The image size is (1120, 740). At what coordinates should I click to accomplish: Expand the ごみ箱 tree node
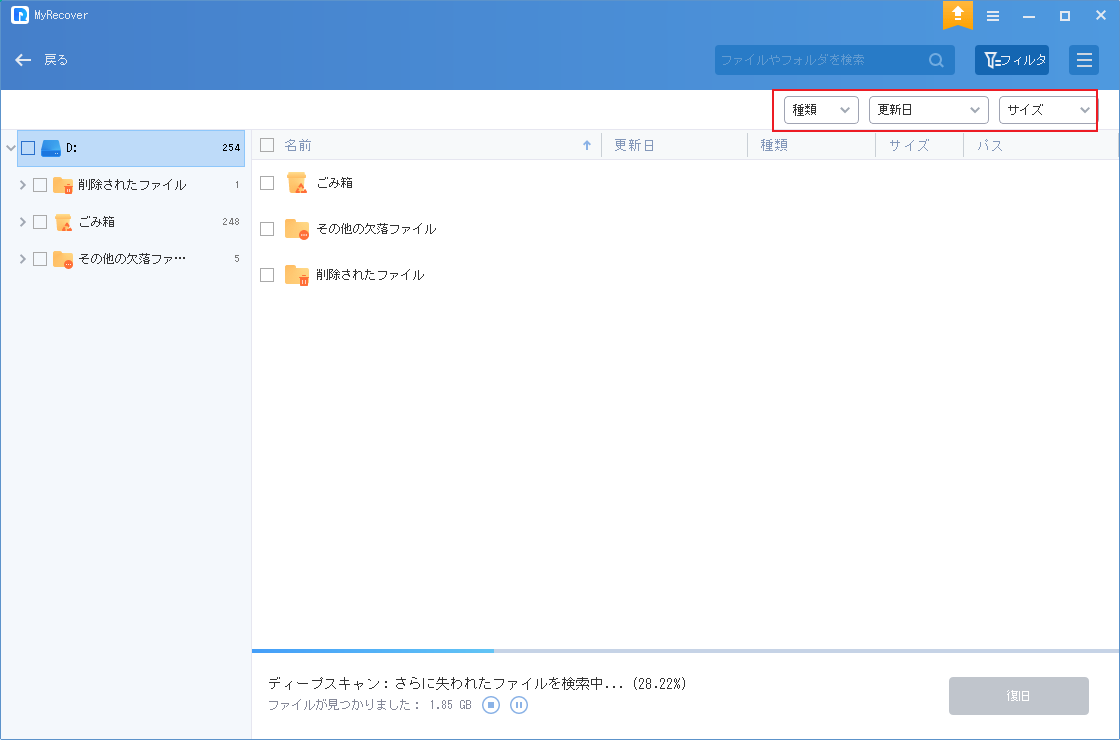pyautogui.click(x=22, y=222)
